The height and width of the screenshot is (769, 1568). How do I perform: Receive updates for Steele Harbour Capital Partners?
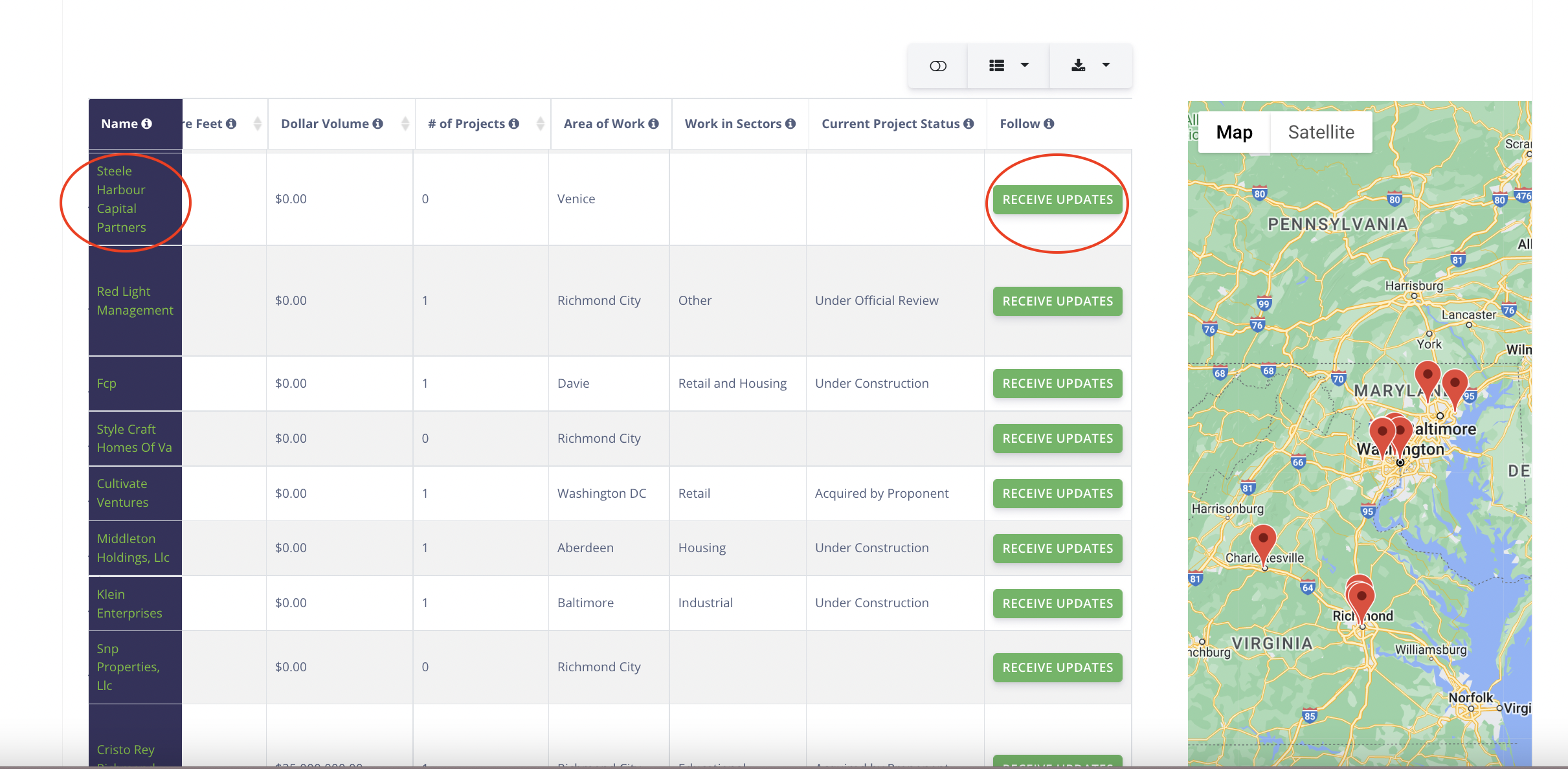pyautogui.click(x=1058, y=199)
